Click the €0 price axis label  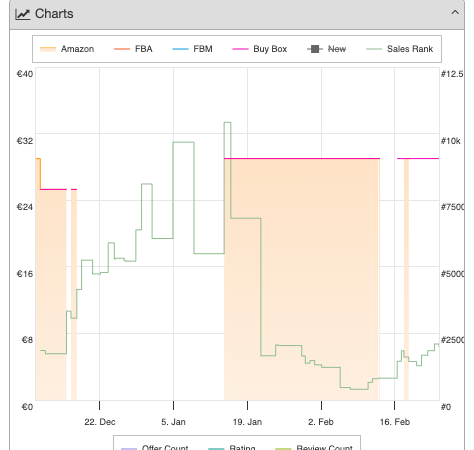(x=27, y=407)
